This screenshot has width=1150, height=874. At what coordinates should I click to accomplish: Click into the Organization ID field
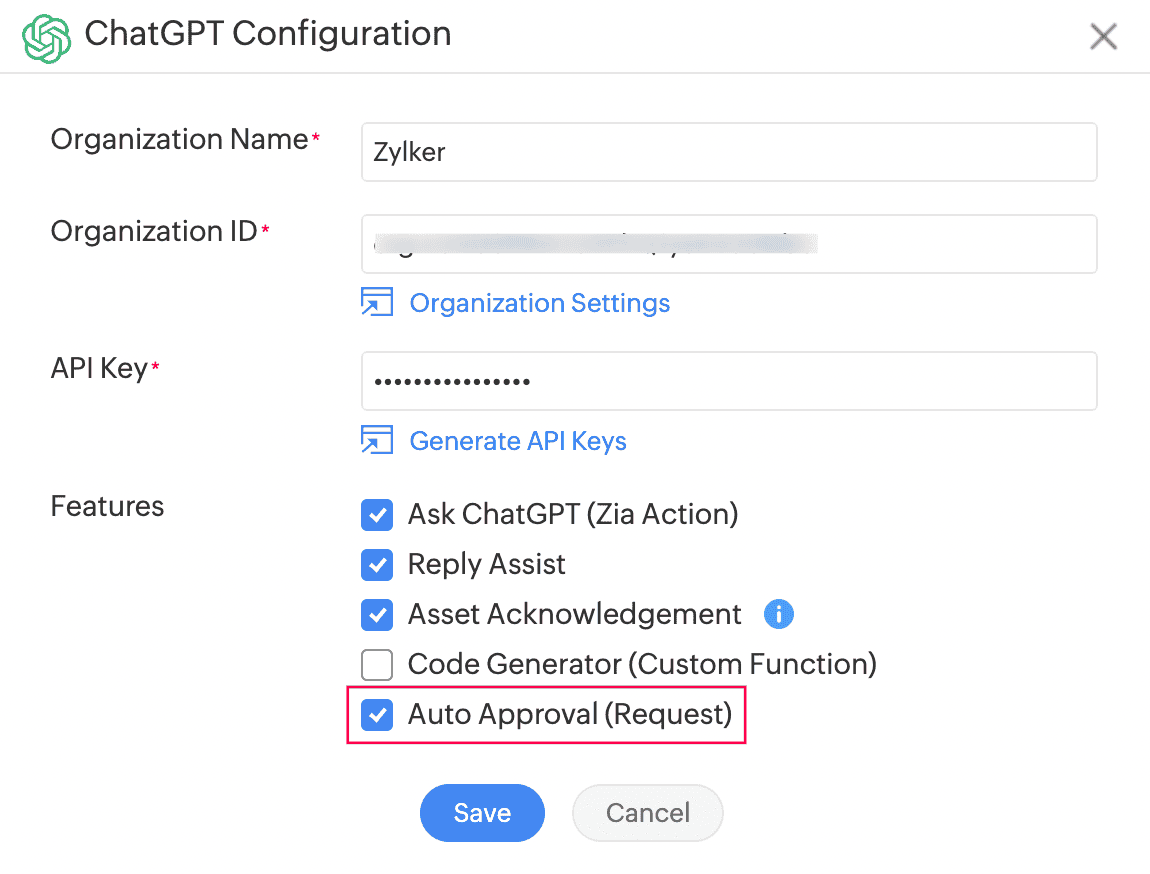pos(729,244)
